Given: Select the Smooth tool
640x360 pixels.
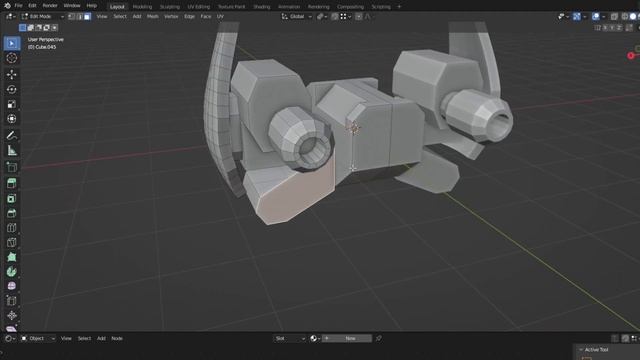Looking at the screenshot, I should click(x=12, y=286).
